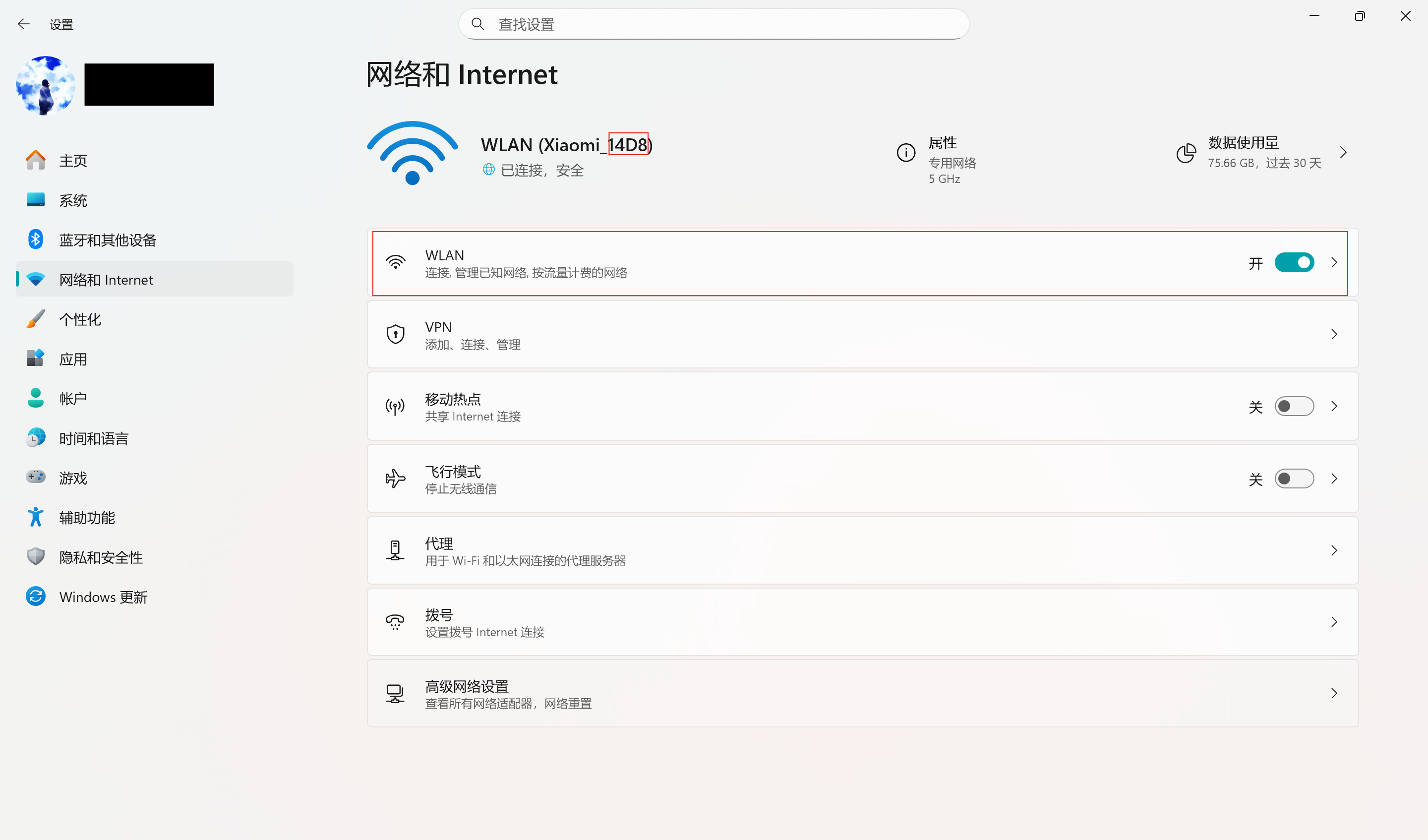
Task: Click the user profile avatar
Action: (45, 85)
